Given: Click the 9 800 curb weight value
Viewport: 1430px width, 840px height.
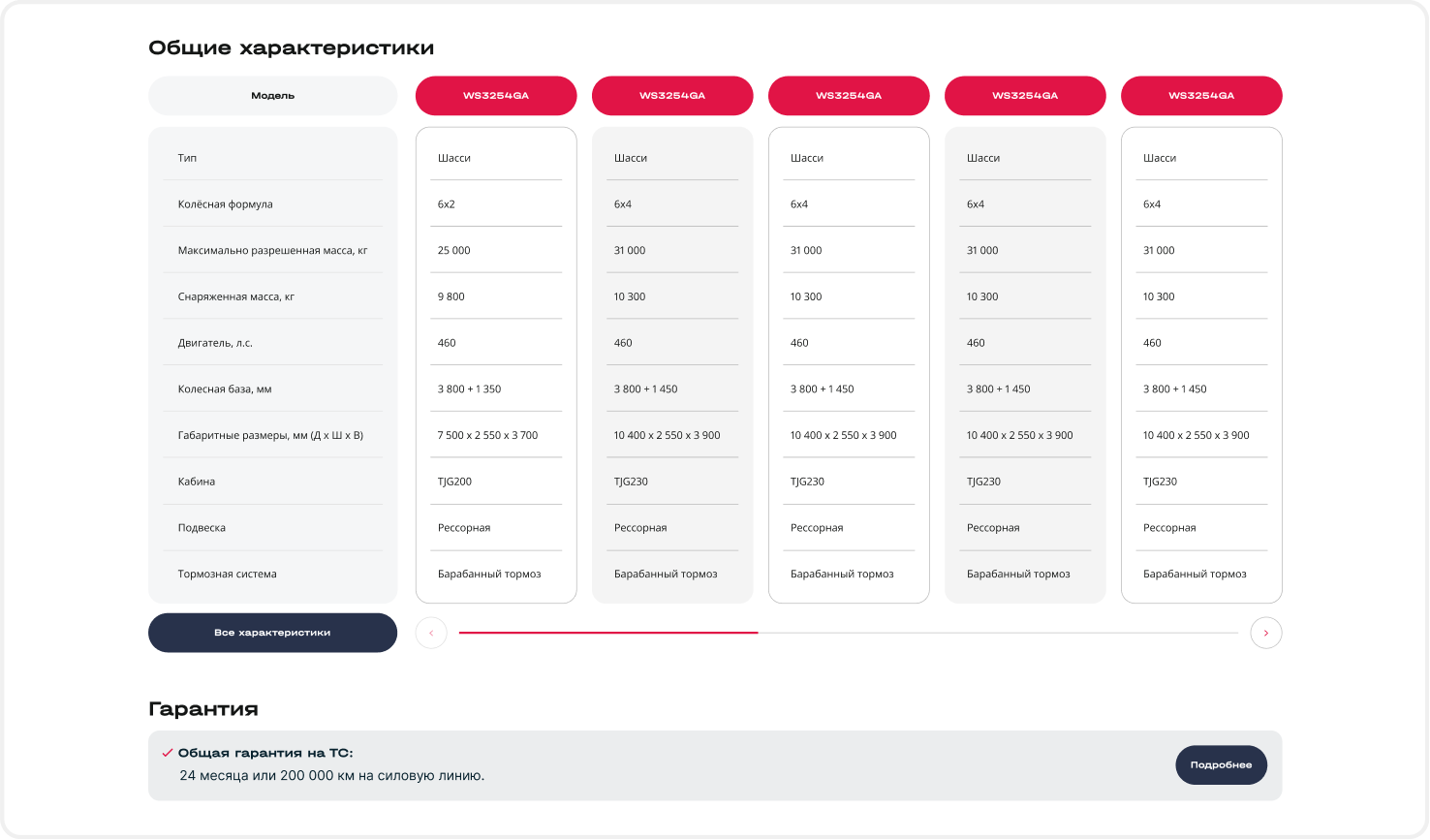Looking at the screenshot, I should (x=451, y=296).
